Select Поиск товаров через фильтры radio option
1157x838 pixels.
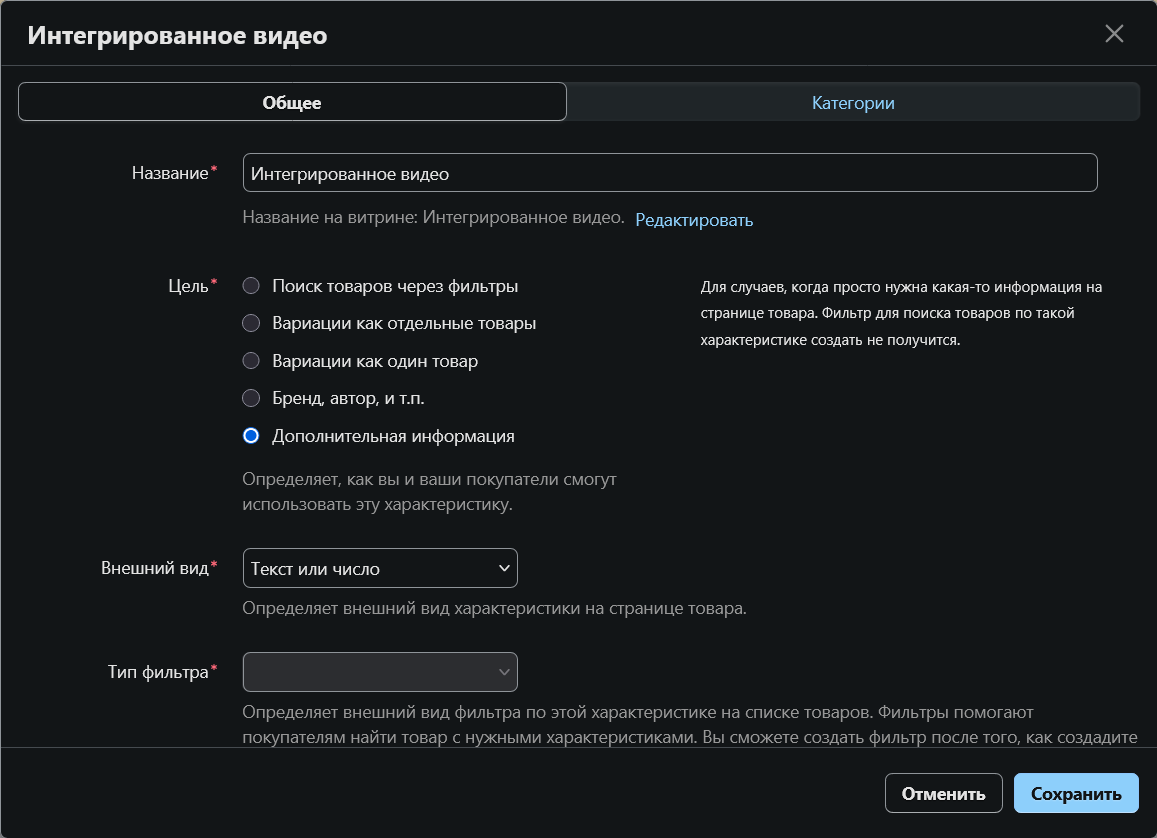point(251,287)
